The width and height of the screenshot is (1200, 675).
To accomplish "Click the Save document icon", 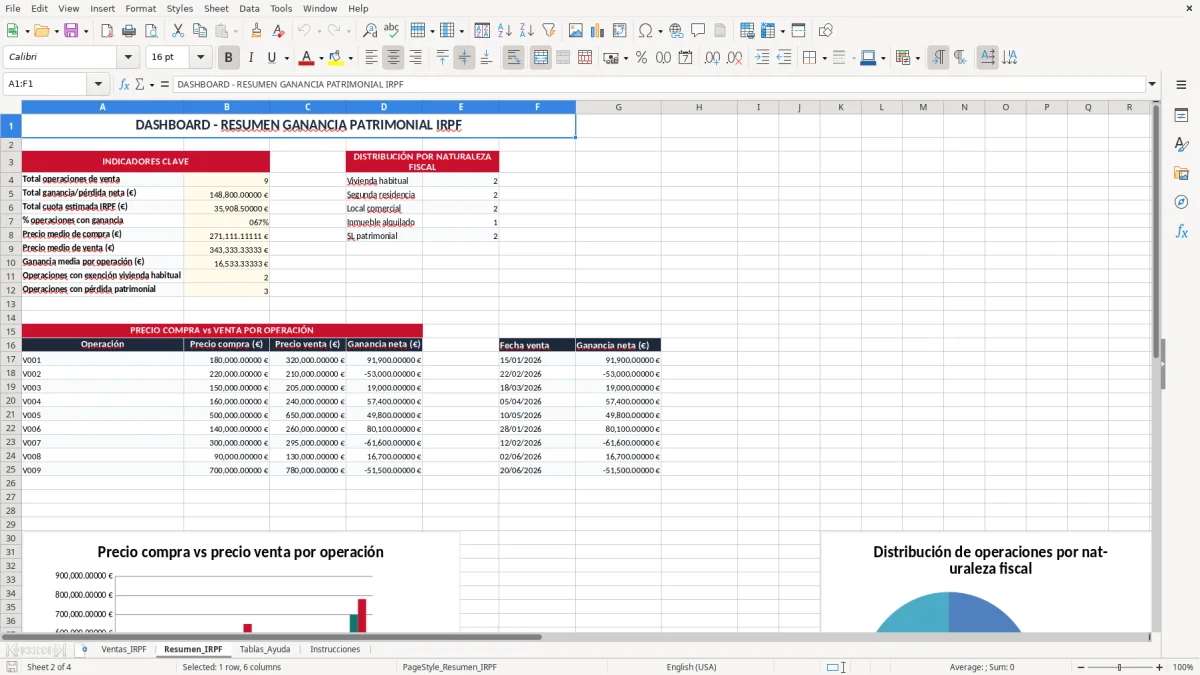I will click(71, 31).
